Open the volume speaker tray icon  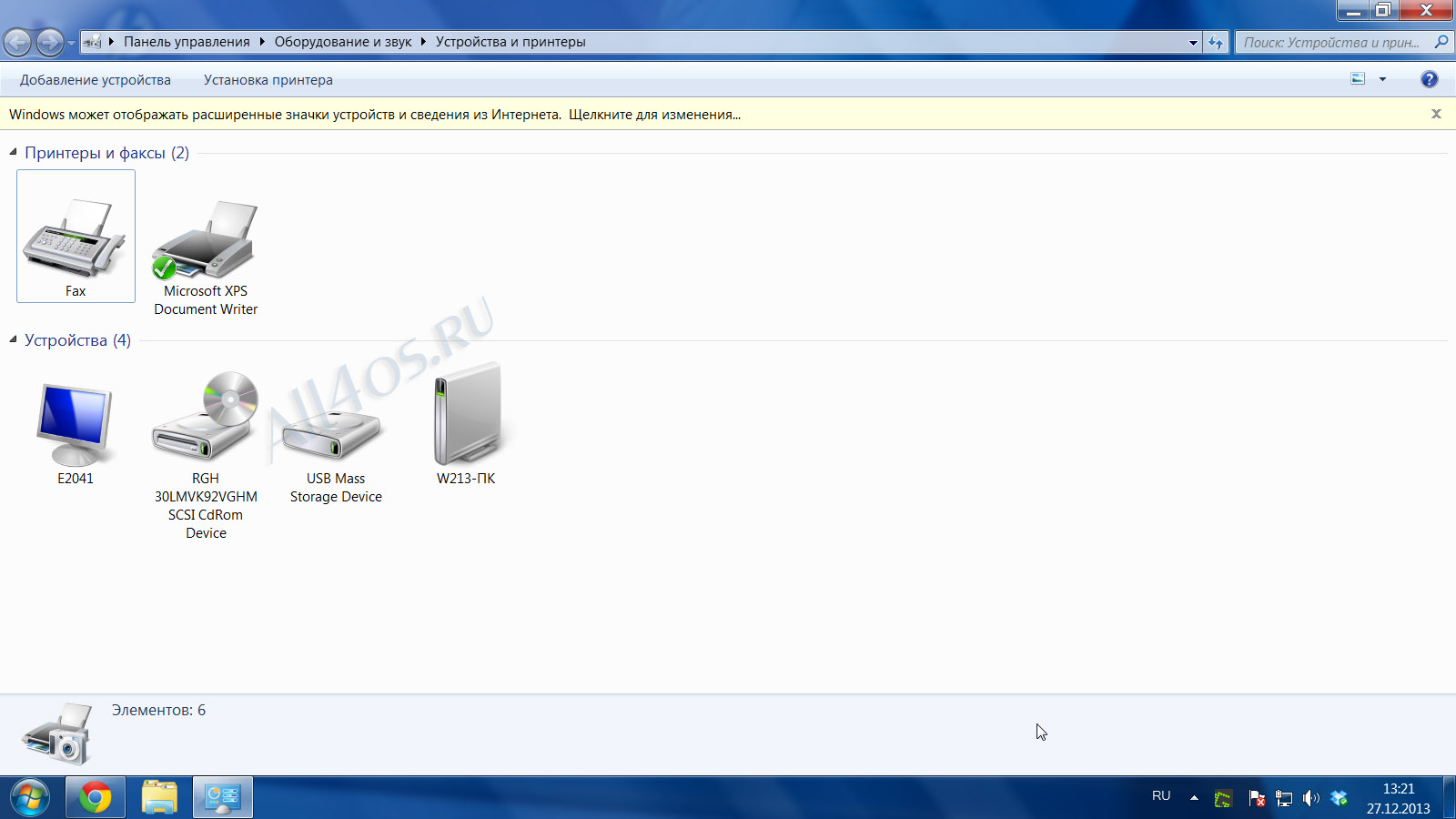coord(1311,798)
